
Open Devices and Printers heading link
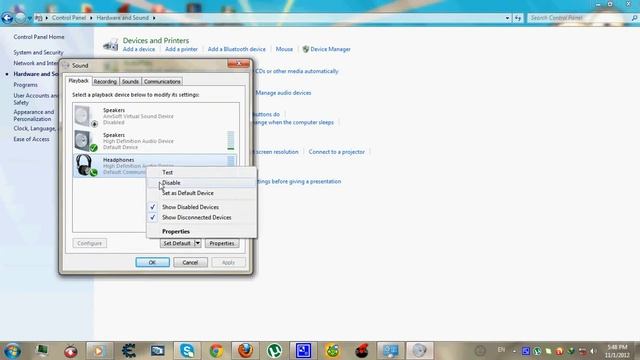pos(156,40)
